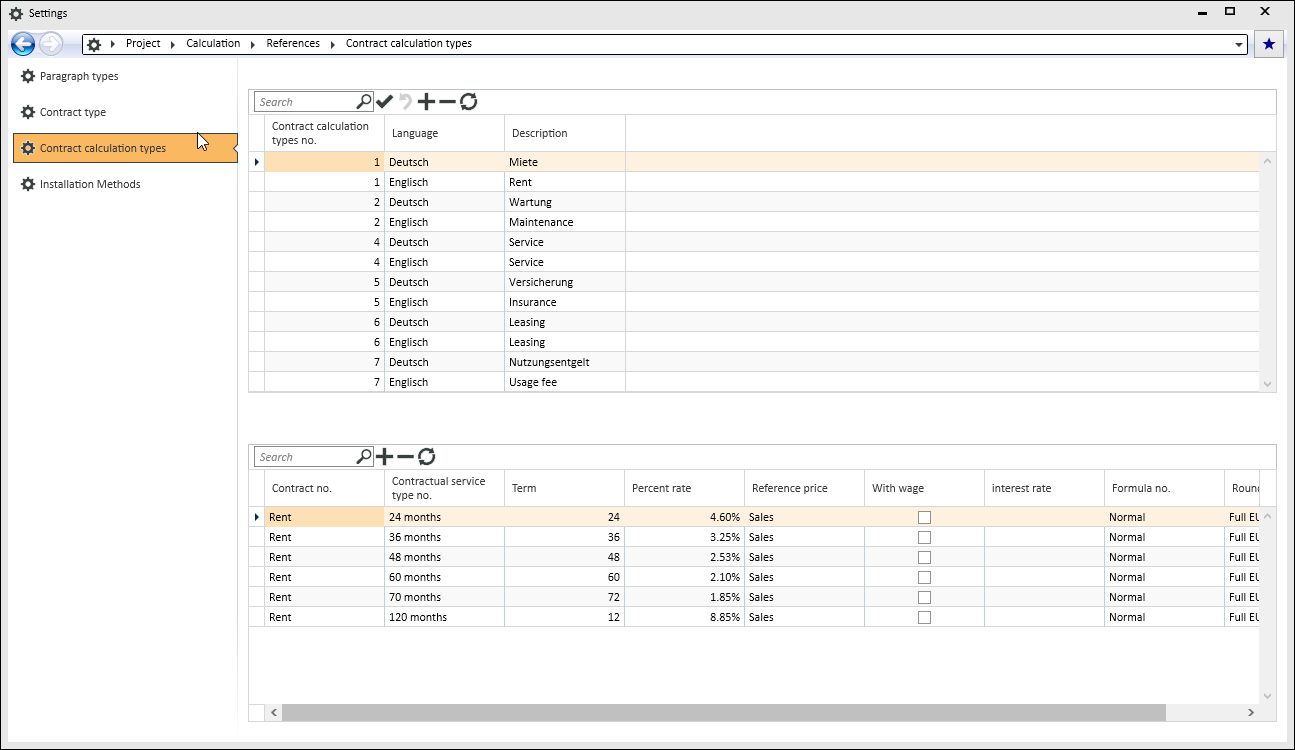Toggle With wage on the 48 months row
The width and height of the screenshot is (1295, 750).
pyautogui.click(x=924, y=557)
